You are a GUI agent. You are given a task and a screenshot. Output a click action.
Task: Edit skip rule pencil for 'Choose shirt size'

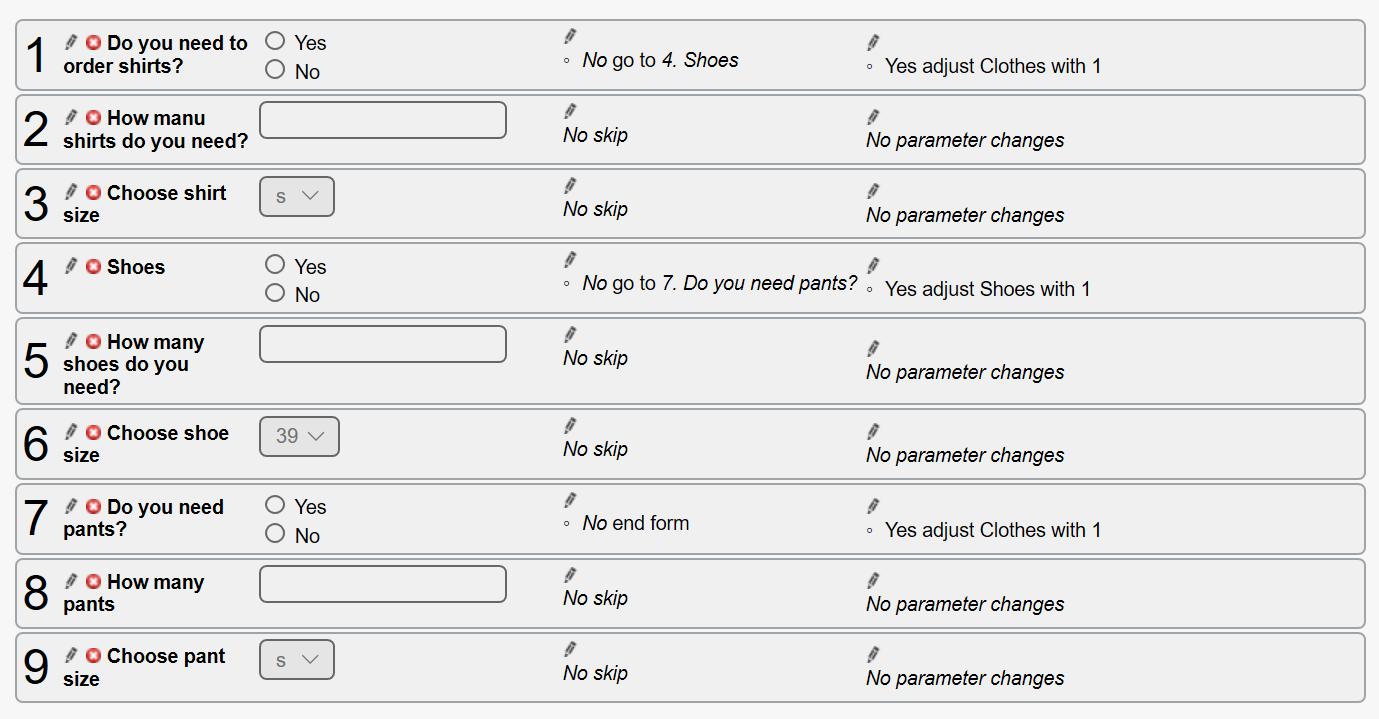pos(570,185)
